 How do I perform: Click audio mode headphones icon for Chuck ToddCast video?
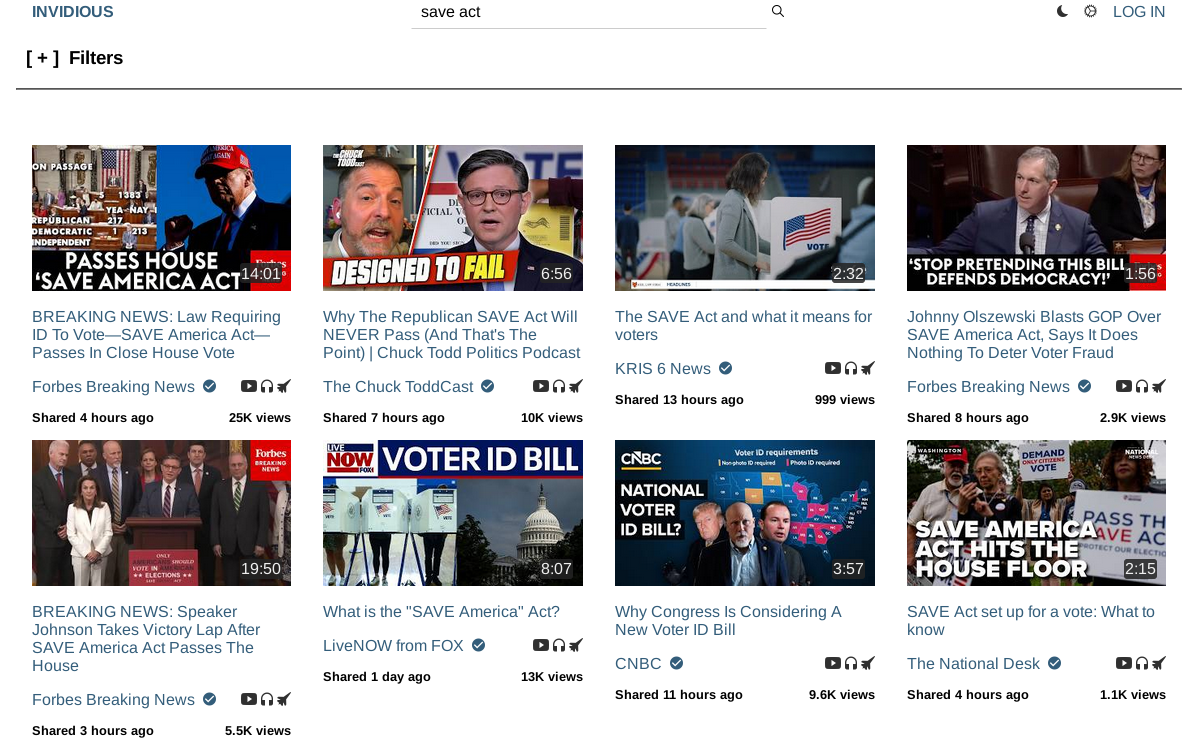click(559, 387)
